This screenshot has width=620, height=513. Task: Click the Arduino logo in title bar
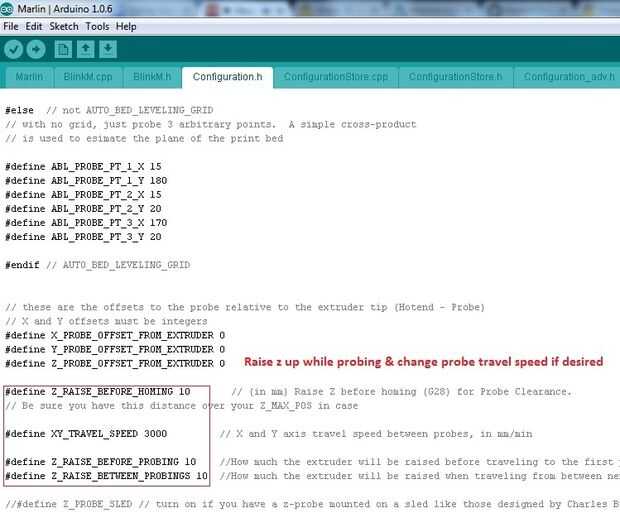[7, 8]
